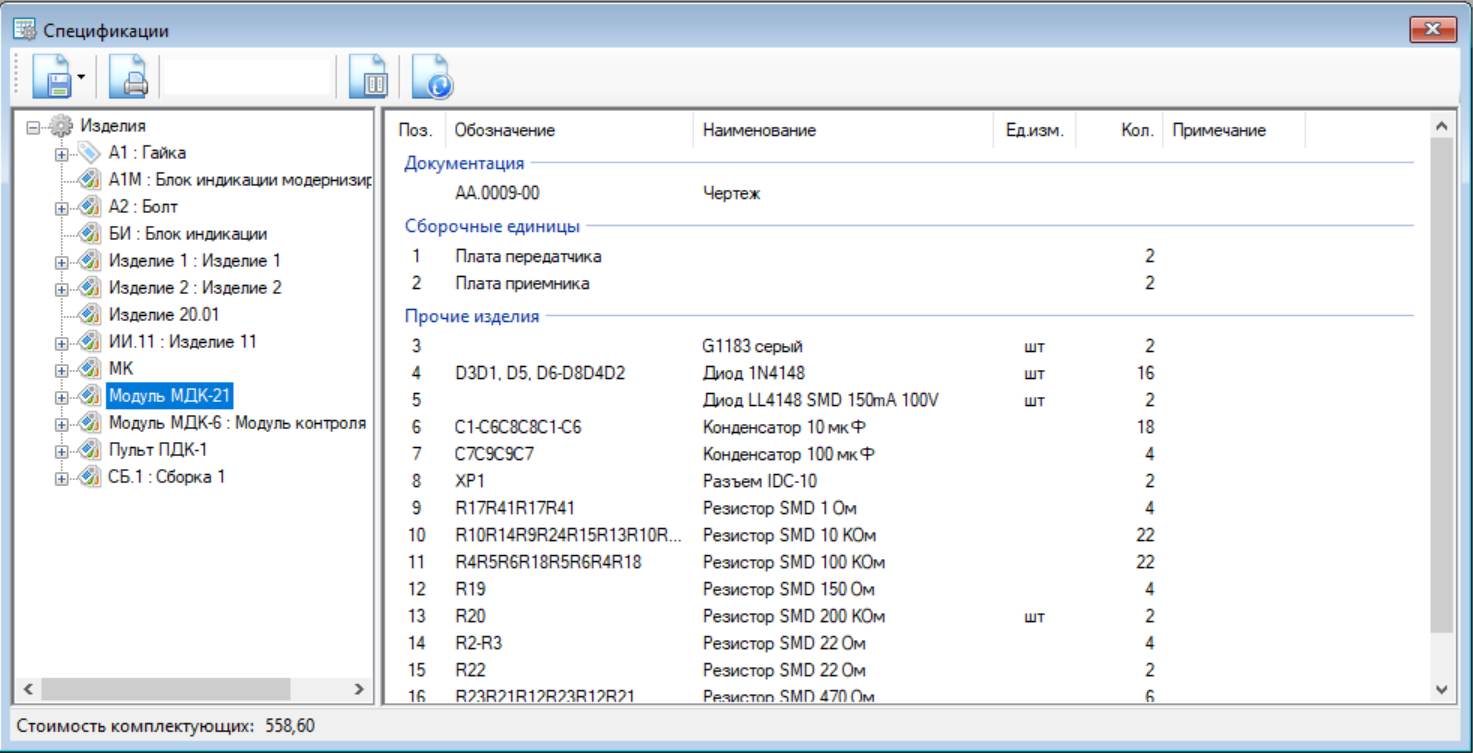Viewport: 1473px width, 753px height.
Task: Click the Документация group header
Action: pyautogui.click(x=464, y=163)
